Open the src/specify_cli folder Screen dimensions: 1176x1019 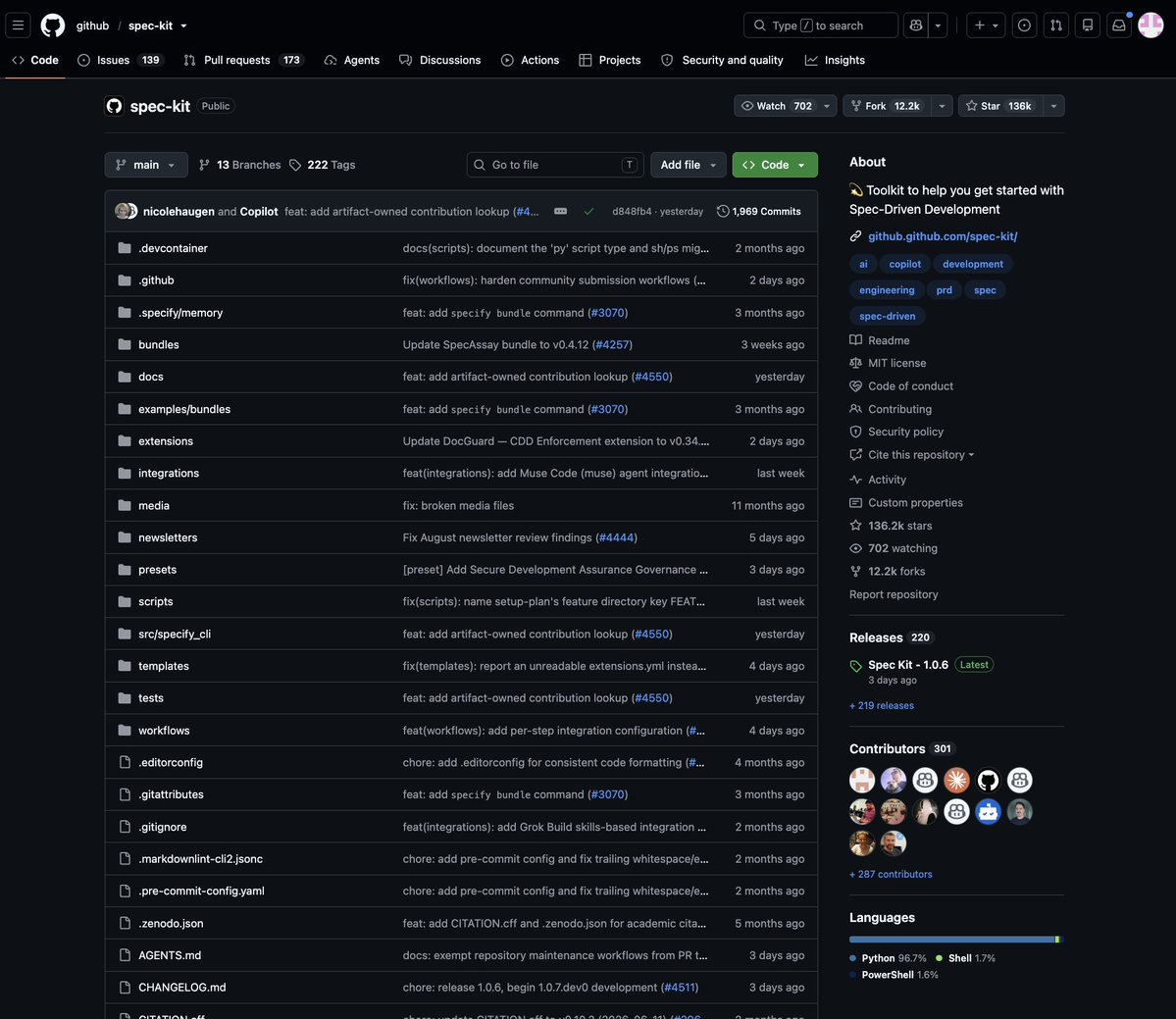(x=175, y=635)
